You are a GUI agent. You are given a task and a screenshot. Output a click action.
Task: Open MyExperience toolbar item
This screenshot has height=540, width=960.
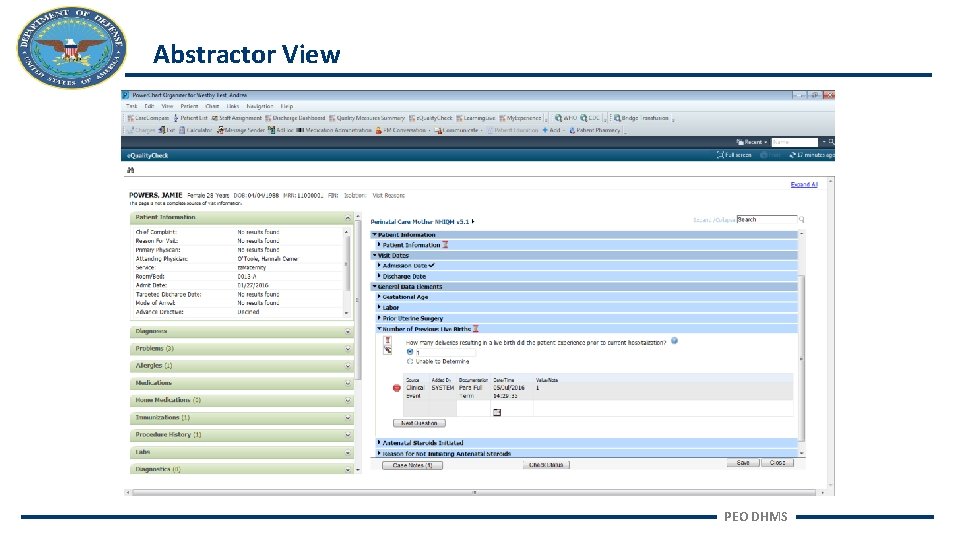(520, 118)
